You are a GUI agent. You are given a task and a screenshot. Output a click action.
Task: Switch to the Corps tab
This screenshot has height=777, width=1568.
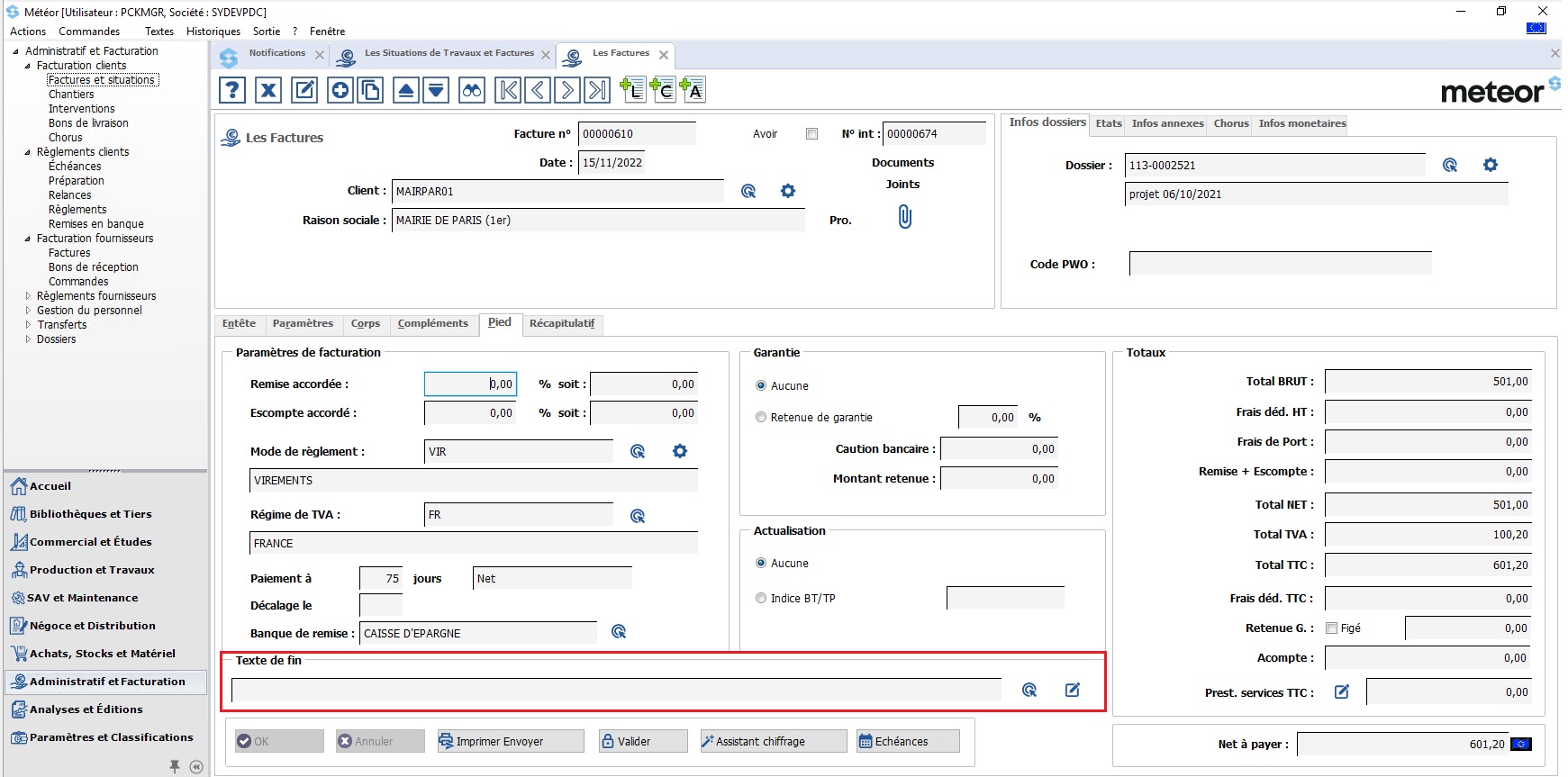366,323
